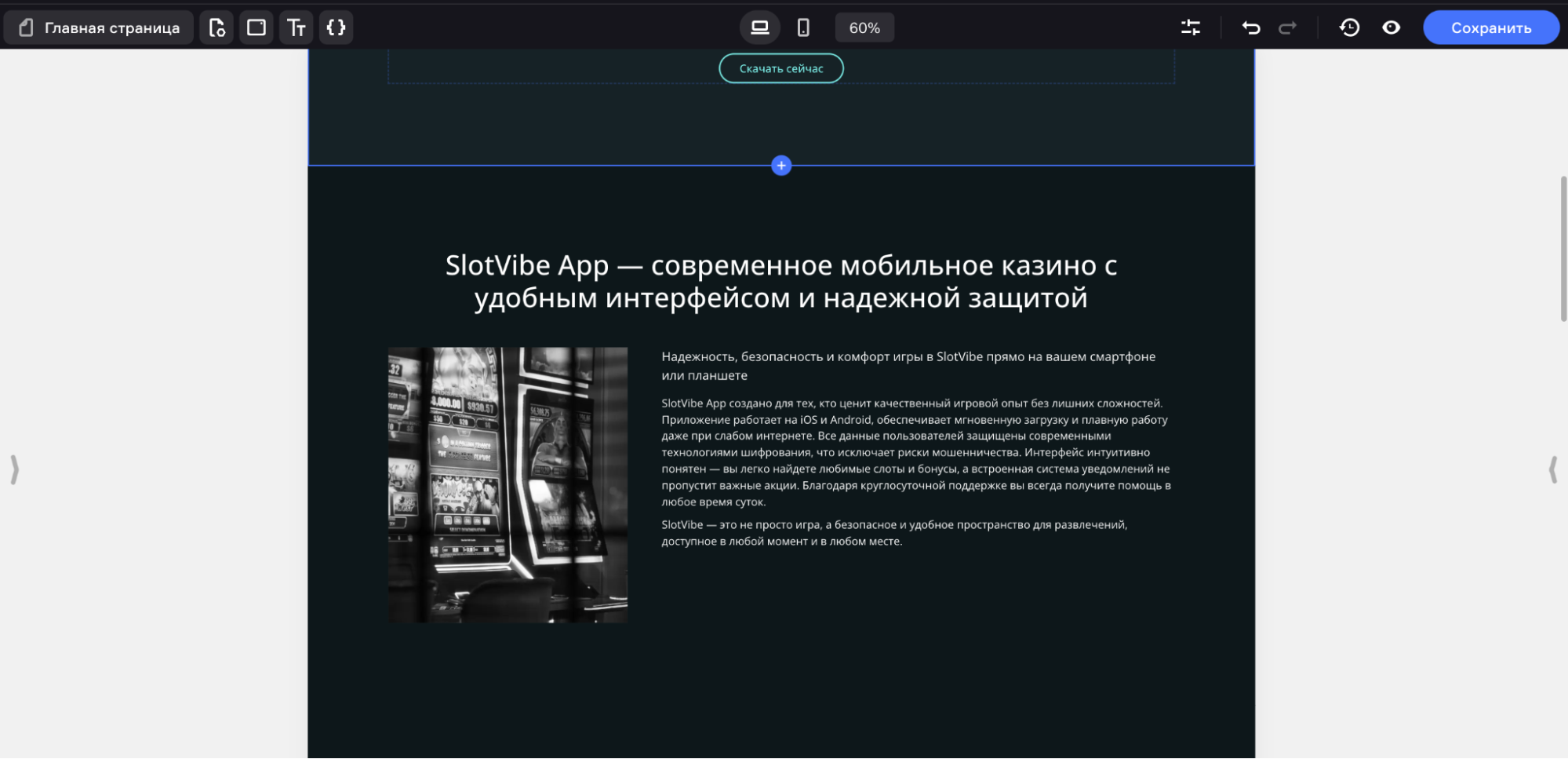The width and height of the screenshot is (1568, 759).
Task: Open version history clock icon
Action: point(1349,27)
